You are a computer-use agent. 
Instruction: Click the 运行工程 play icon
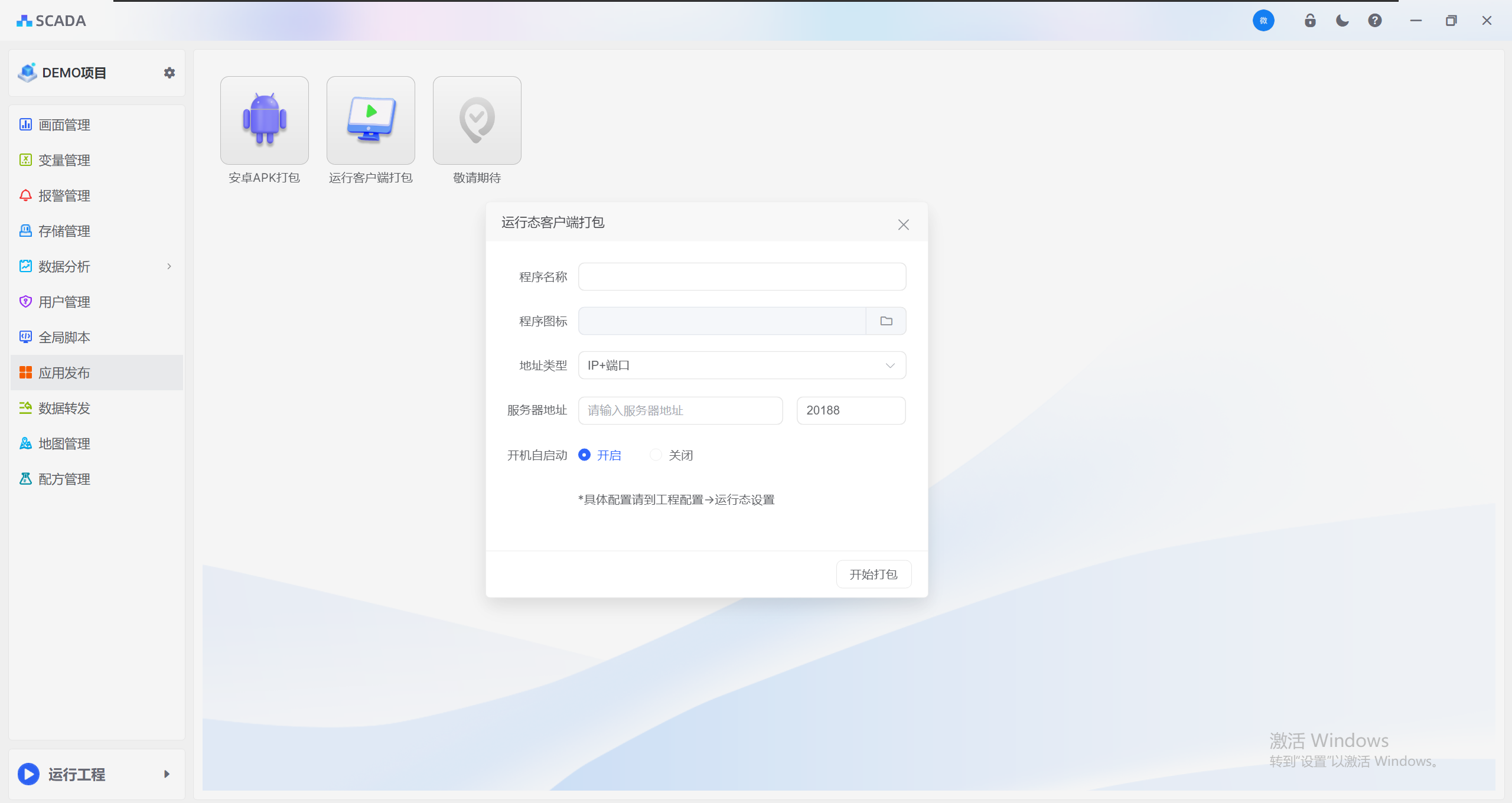(x=28, y=774)
